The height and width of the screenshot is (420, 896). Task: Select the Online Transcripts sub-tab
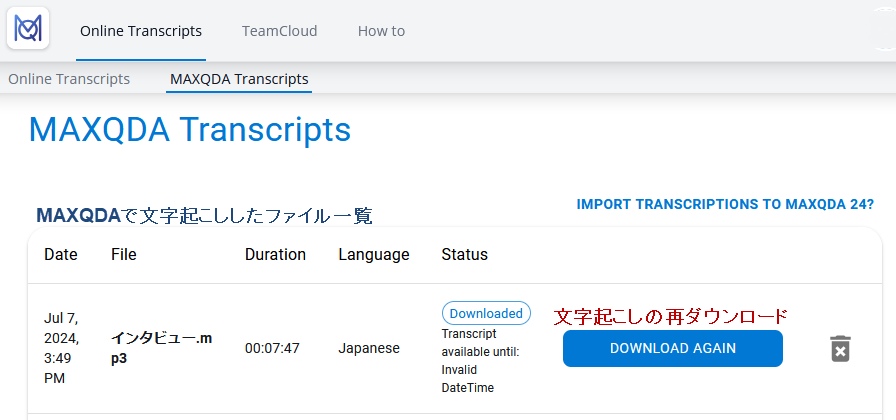click(69, 79)
